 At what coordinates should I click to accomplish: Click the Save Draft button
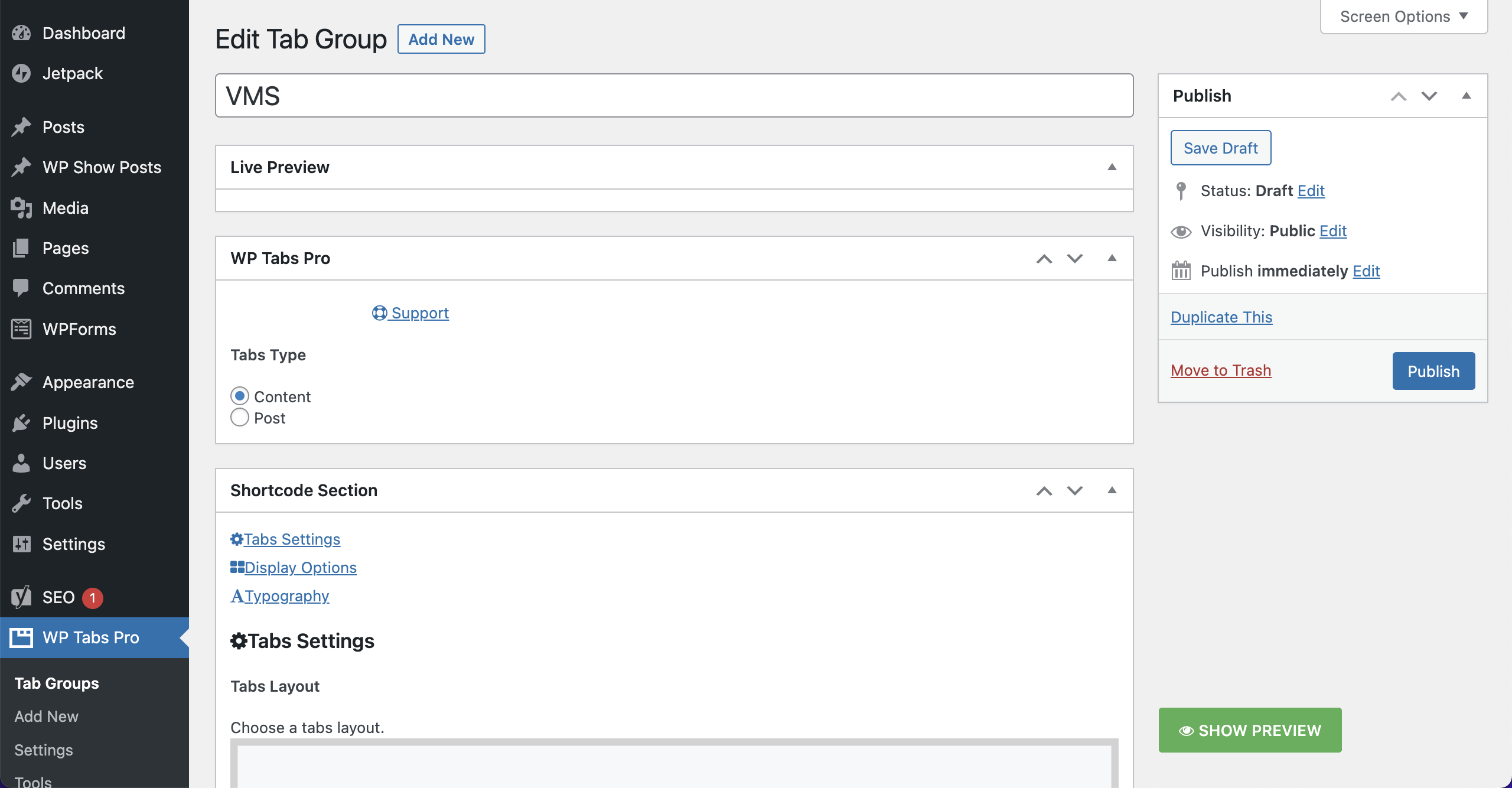click(1221, 148)
